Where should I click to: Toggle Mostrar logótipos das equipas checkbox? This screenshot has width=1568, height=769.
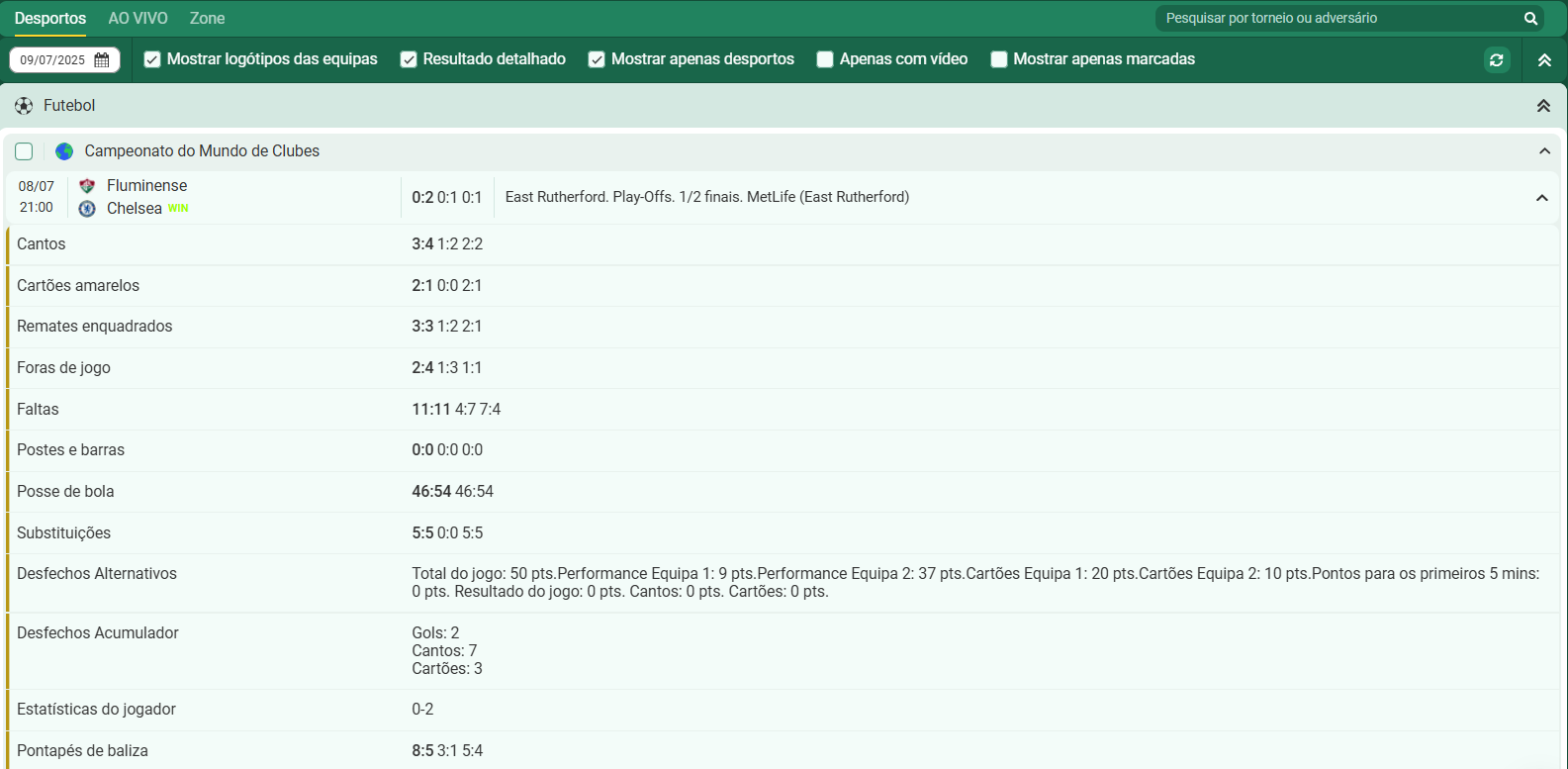tap(152, 59)
